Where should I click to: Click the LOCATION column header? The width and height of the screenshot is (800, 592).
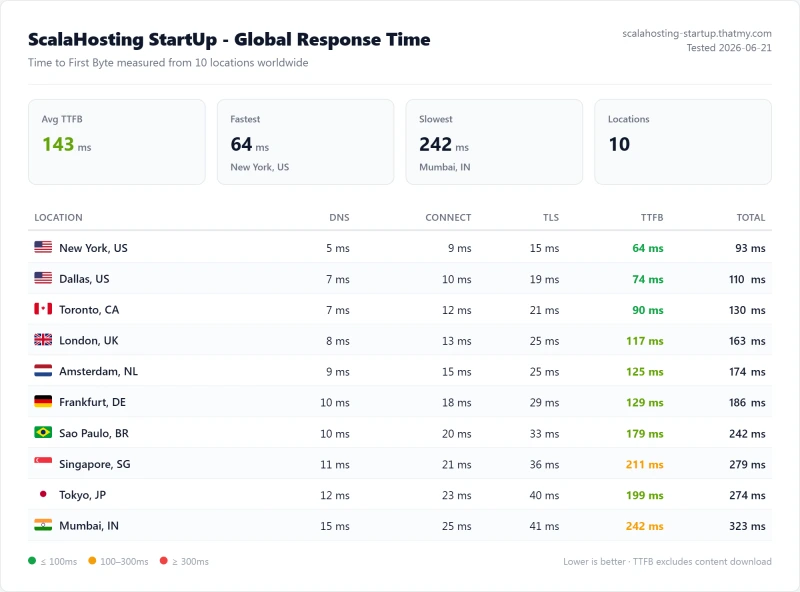point(58,217)
